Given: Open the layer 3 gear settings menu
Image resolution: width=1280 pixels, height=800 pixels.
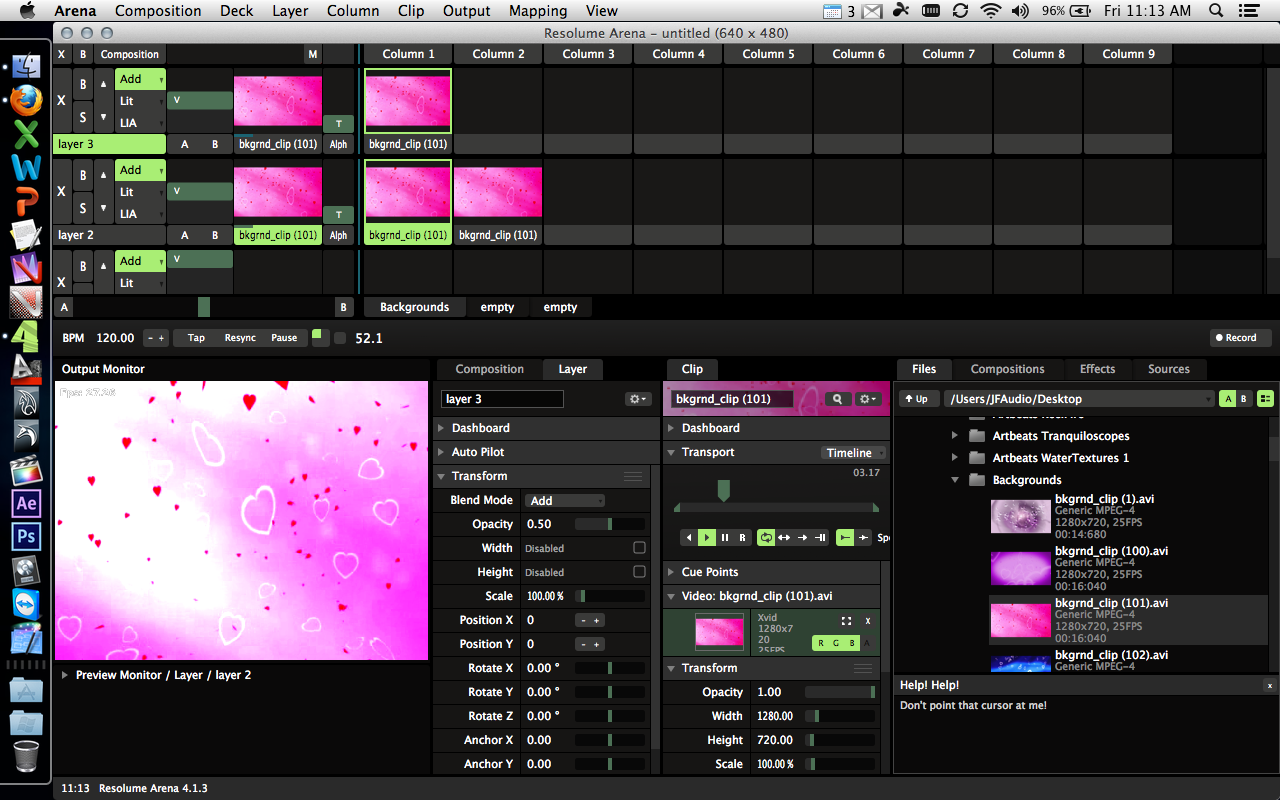Looking at the screenshot, I should 637,399.
